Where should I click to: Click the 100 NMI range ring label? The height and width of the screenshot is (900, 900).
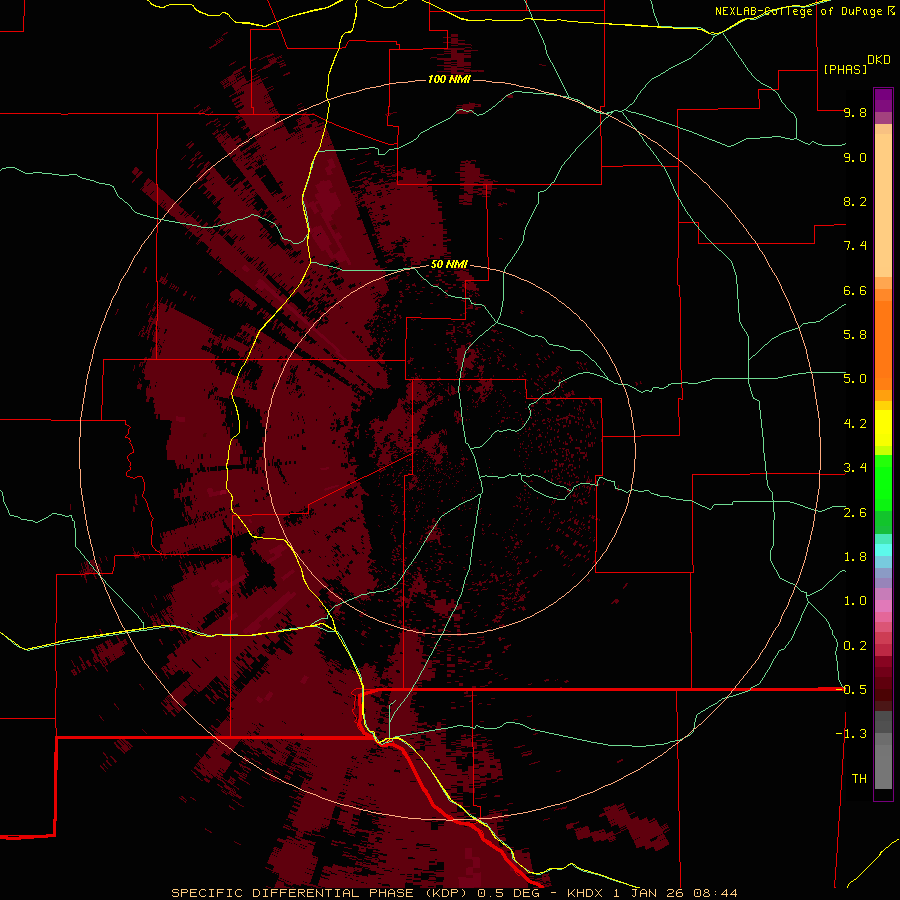coord(449,79)
